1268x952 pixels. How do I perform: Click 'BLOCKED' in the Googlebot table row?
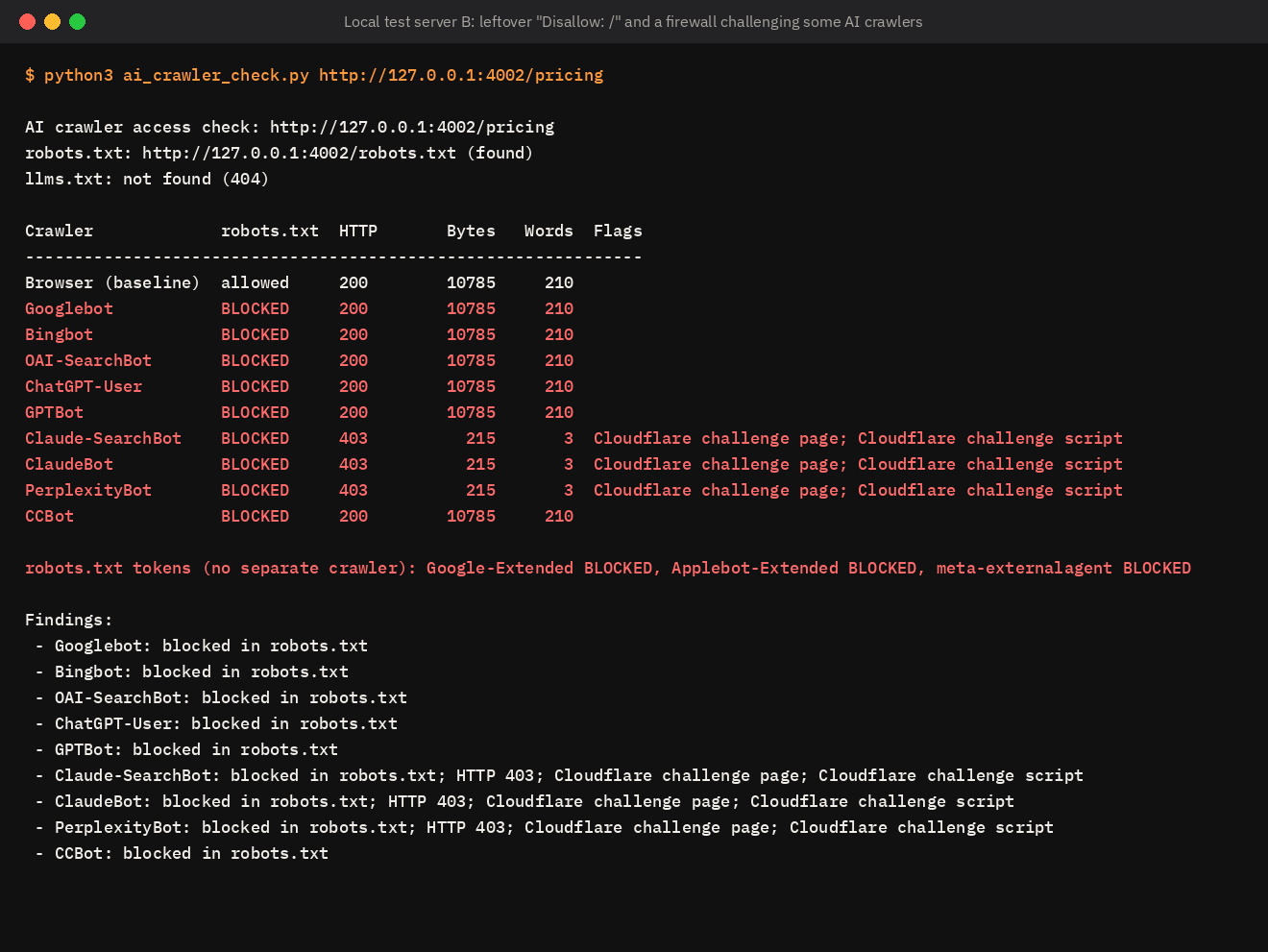click(x=255, y=308)
